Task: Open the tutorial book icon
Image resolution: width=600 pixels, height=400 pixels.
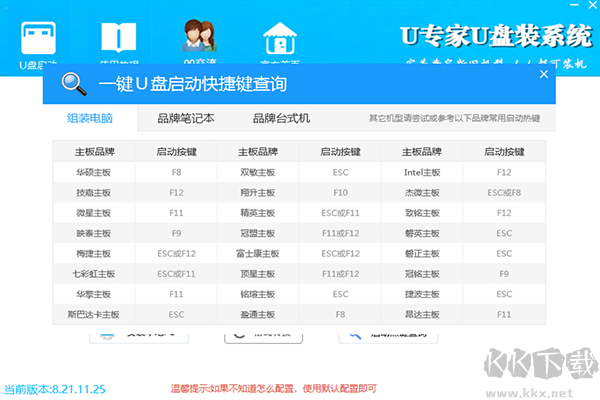Action: point(119,38)
